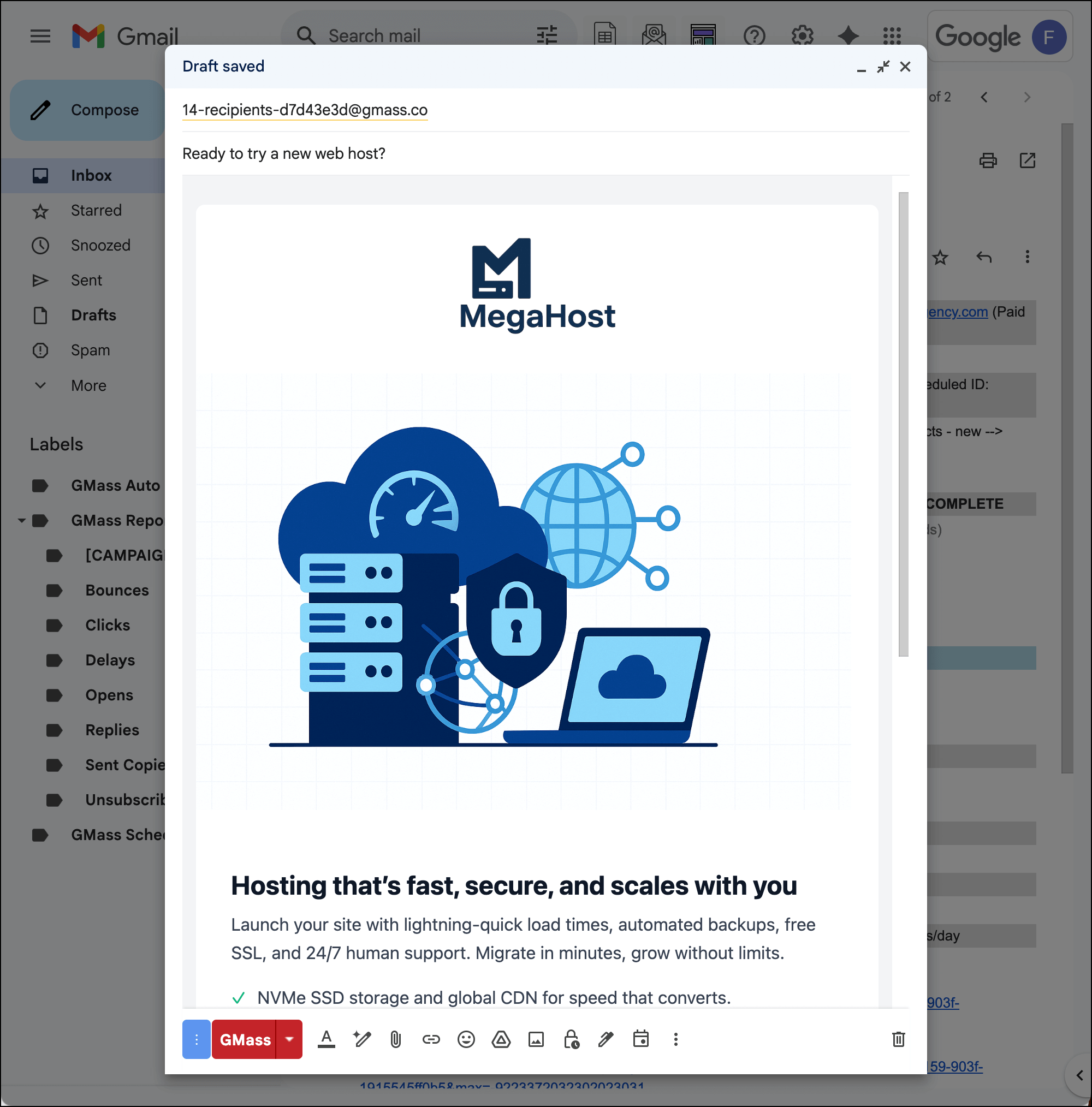Viewport: 1092px width, 1107px height.
Task: Open the Drafts folder
Action: pyautogui.click(x=93, y=315)
